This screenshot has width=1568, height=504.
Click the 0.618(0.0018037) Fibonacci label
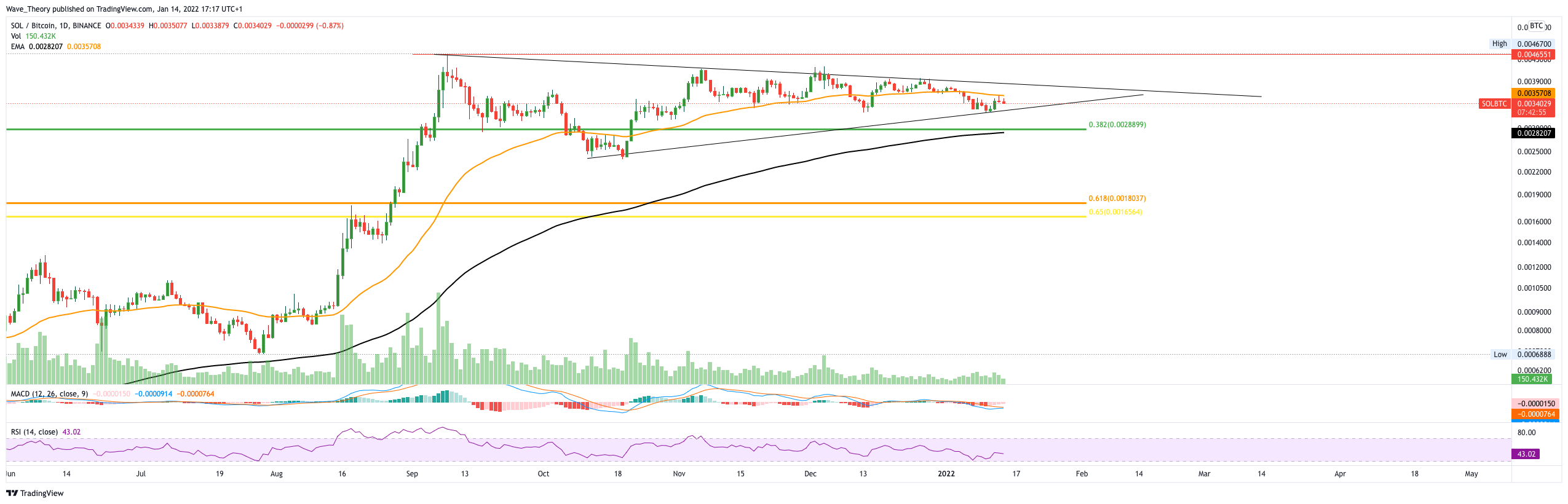point(1117,199)
